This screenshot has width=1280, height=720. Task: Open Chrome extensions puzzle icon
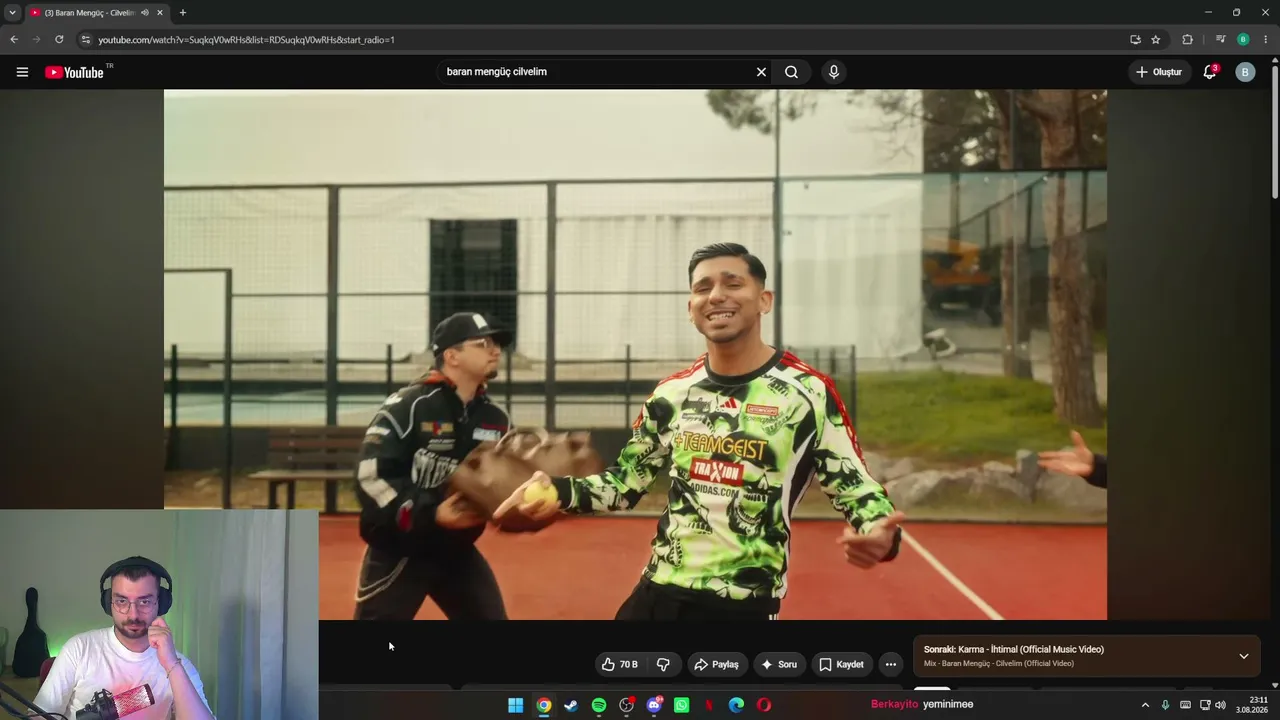[x=1188, y=40]
